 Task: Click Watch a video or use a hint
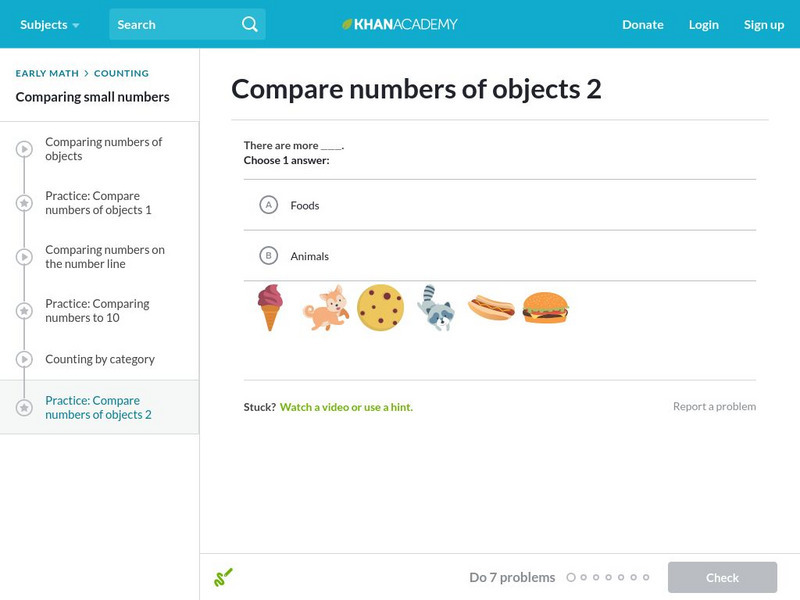[346, 407]
